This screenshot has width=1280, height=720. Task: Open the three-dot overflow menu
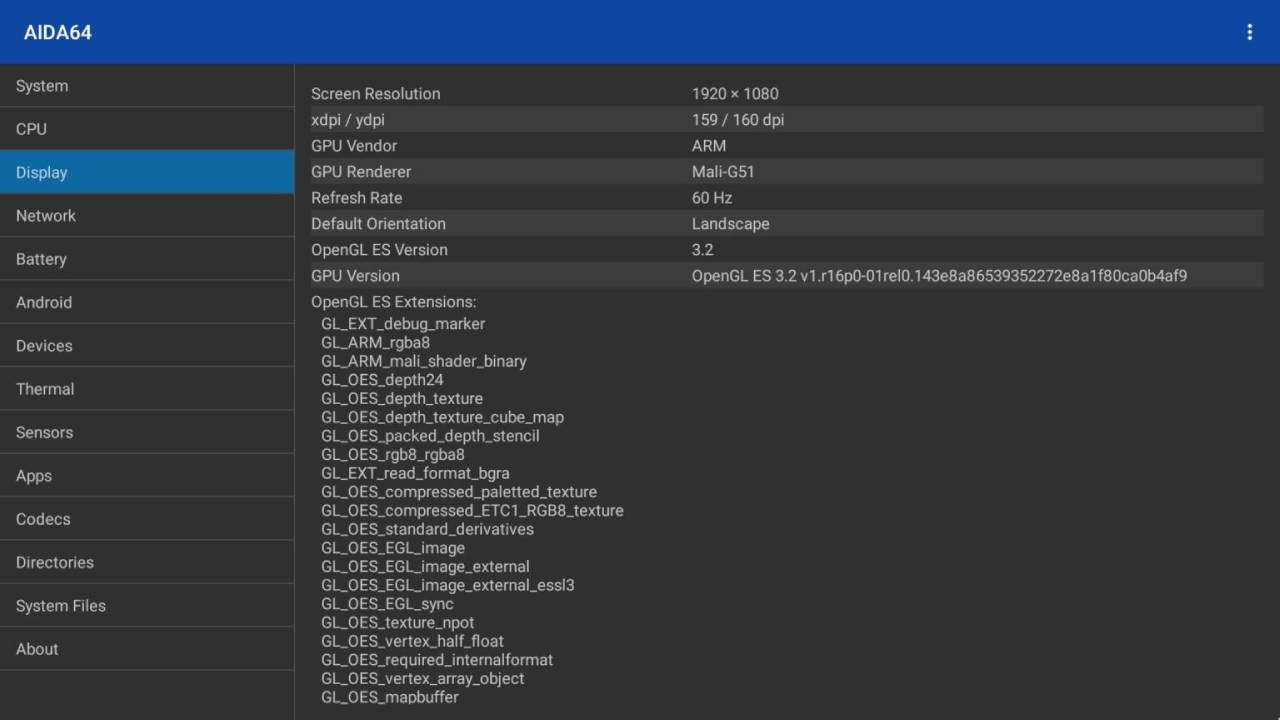point(1249,32)
